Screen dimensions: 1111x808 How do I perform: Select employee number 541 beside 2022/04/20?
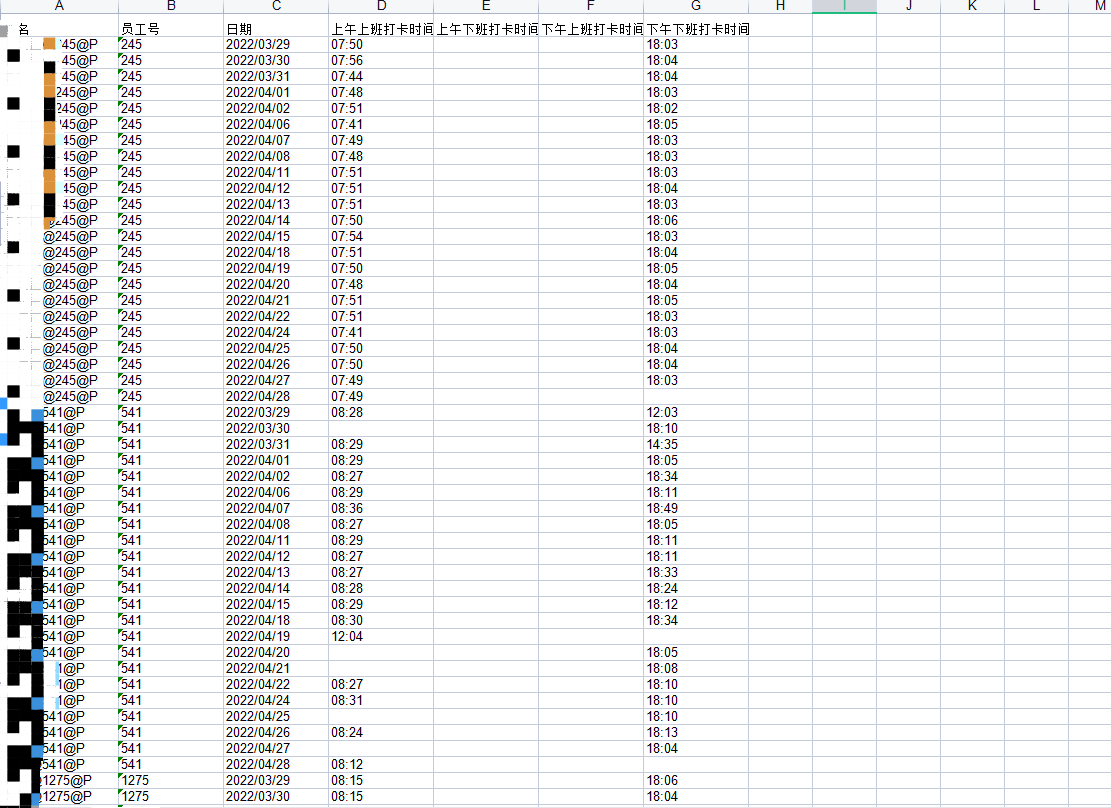click(x=171, y=652)
